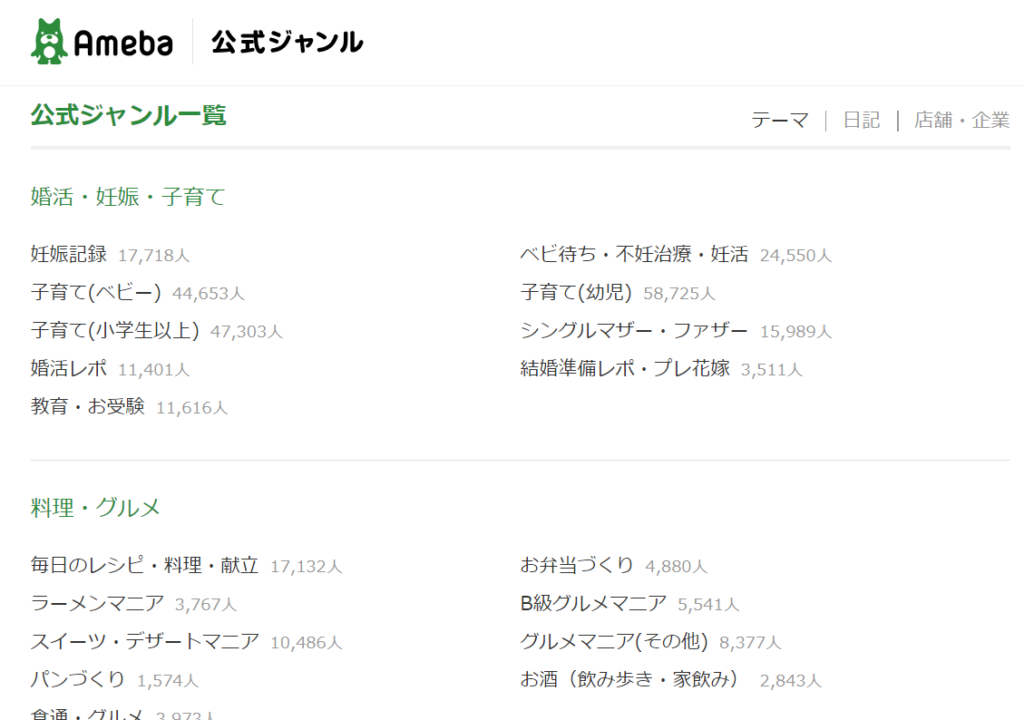1024x720 pixels.
Task: Select 子育て(幼児) genre link
Action: pyautogui.click(x=577, y=293)
